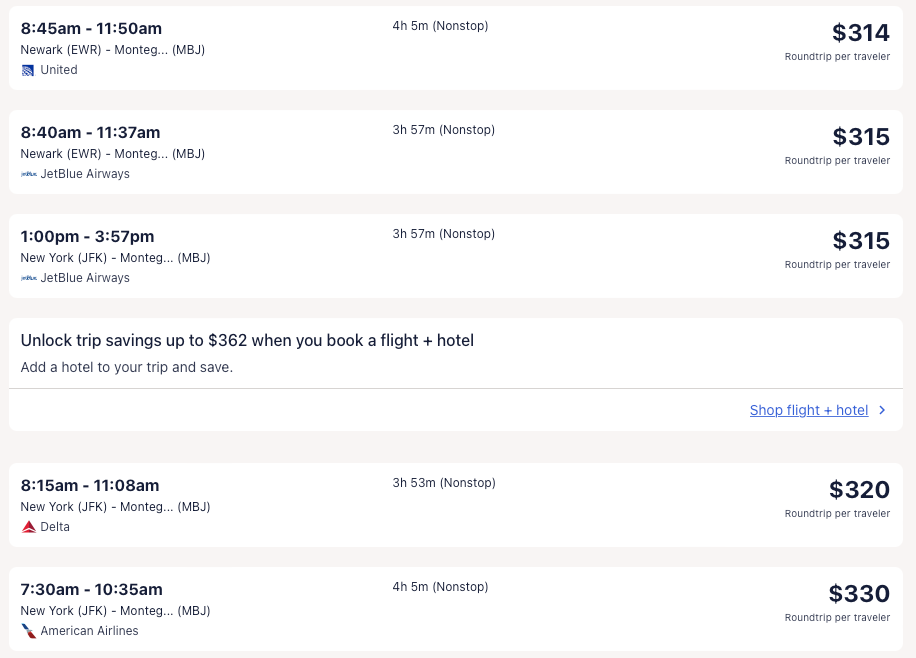916x658 pixels.
Task: Click the chevron next to Shop flight + hotel
Action: 882,410
